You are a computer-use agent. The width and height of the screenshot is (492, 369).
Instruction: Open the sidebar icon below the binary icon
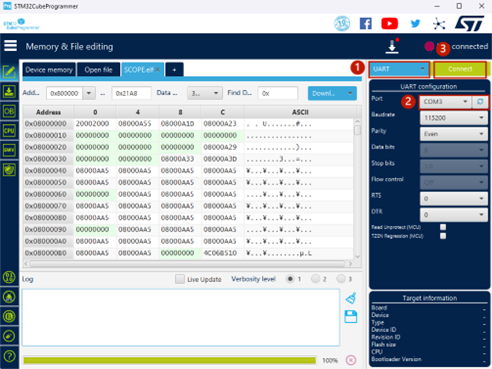tap(9, 296)
